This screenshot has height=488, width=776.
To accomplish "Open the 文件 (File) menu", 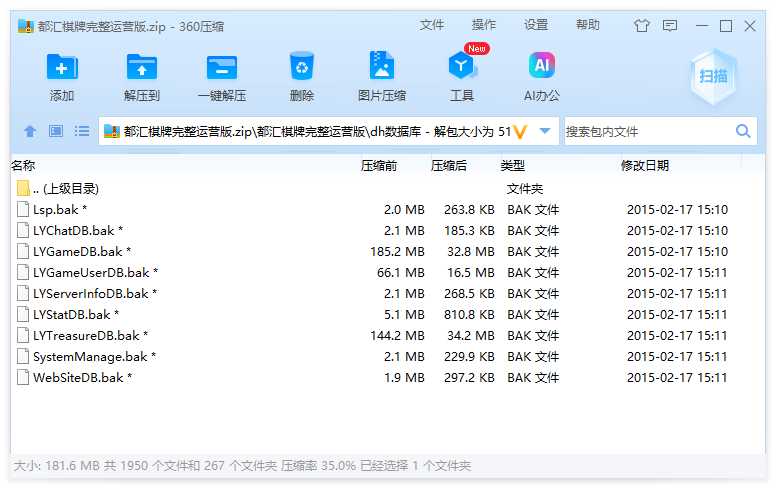I will pos(432,25).
